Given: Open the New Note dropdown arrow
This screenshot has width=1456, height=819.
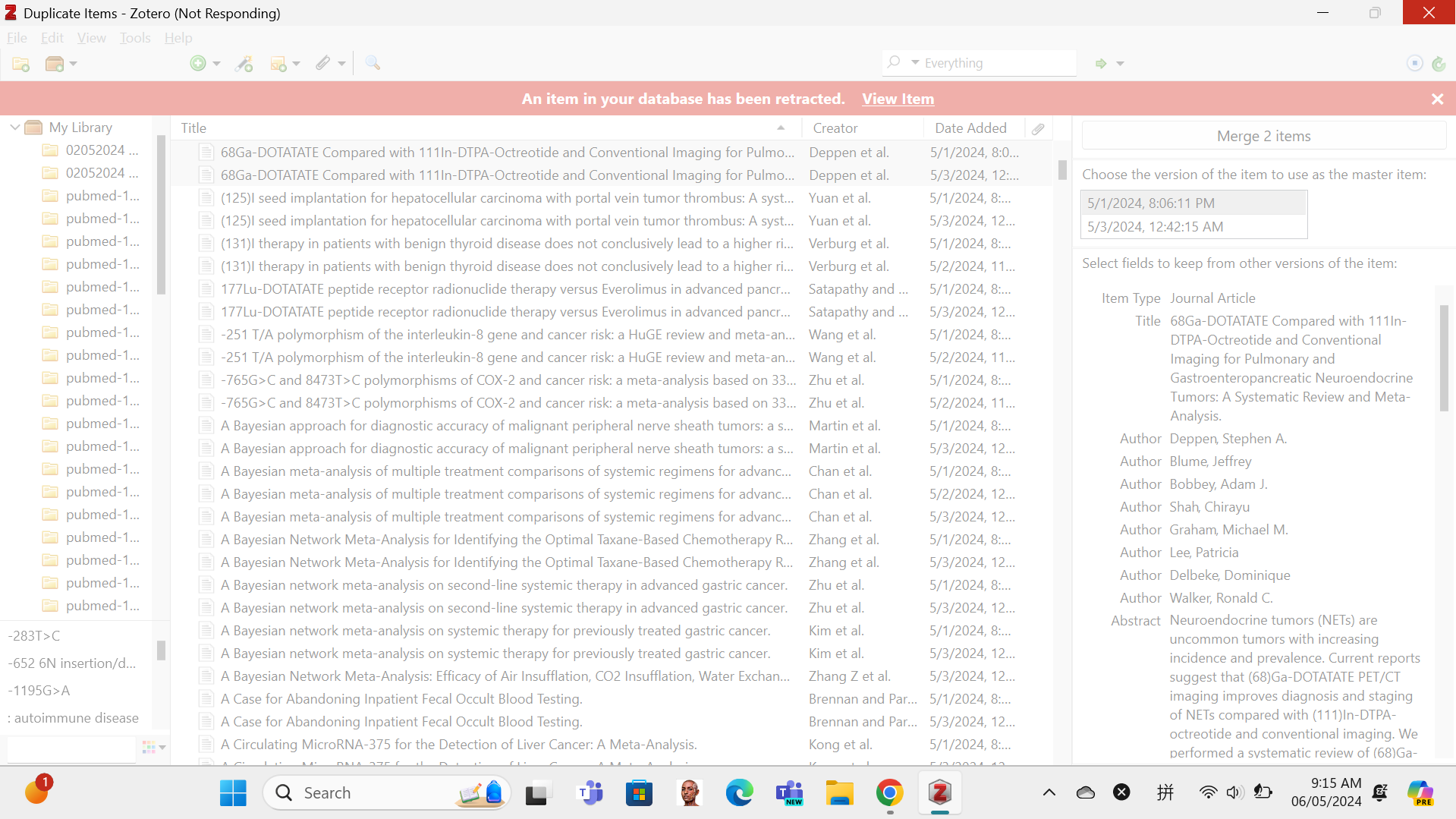Looking at the screenshot, I should point(297,64).
